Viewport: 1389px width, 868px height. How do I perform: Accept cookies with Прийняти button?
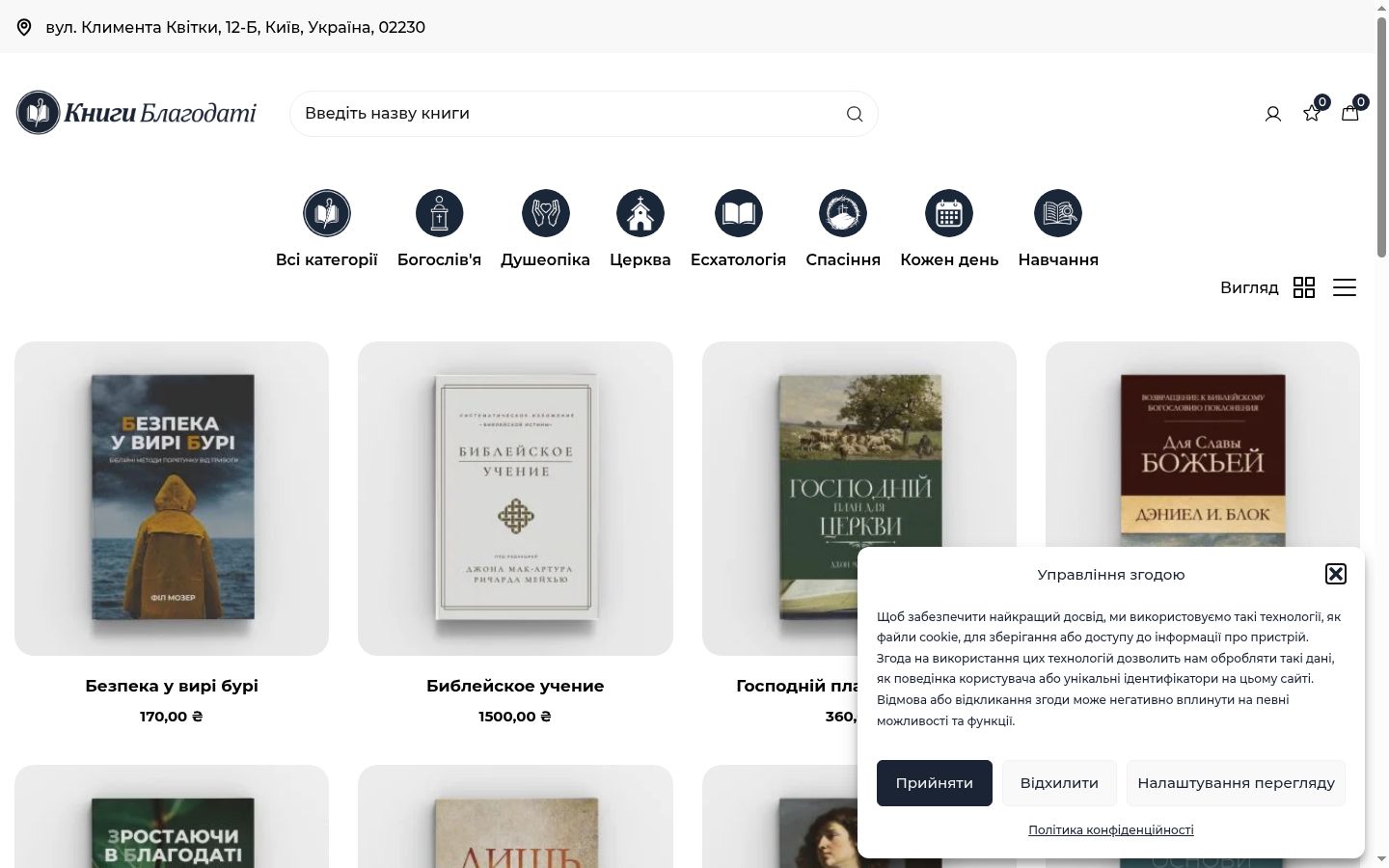934,783
